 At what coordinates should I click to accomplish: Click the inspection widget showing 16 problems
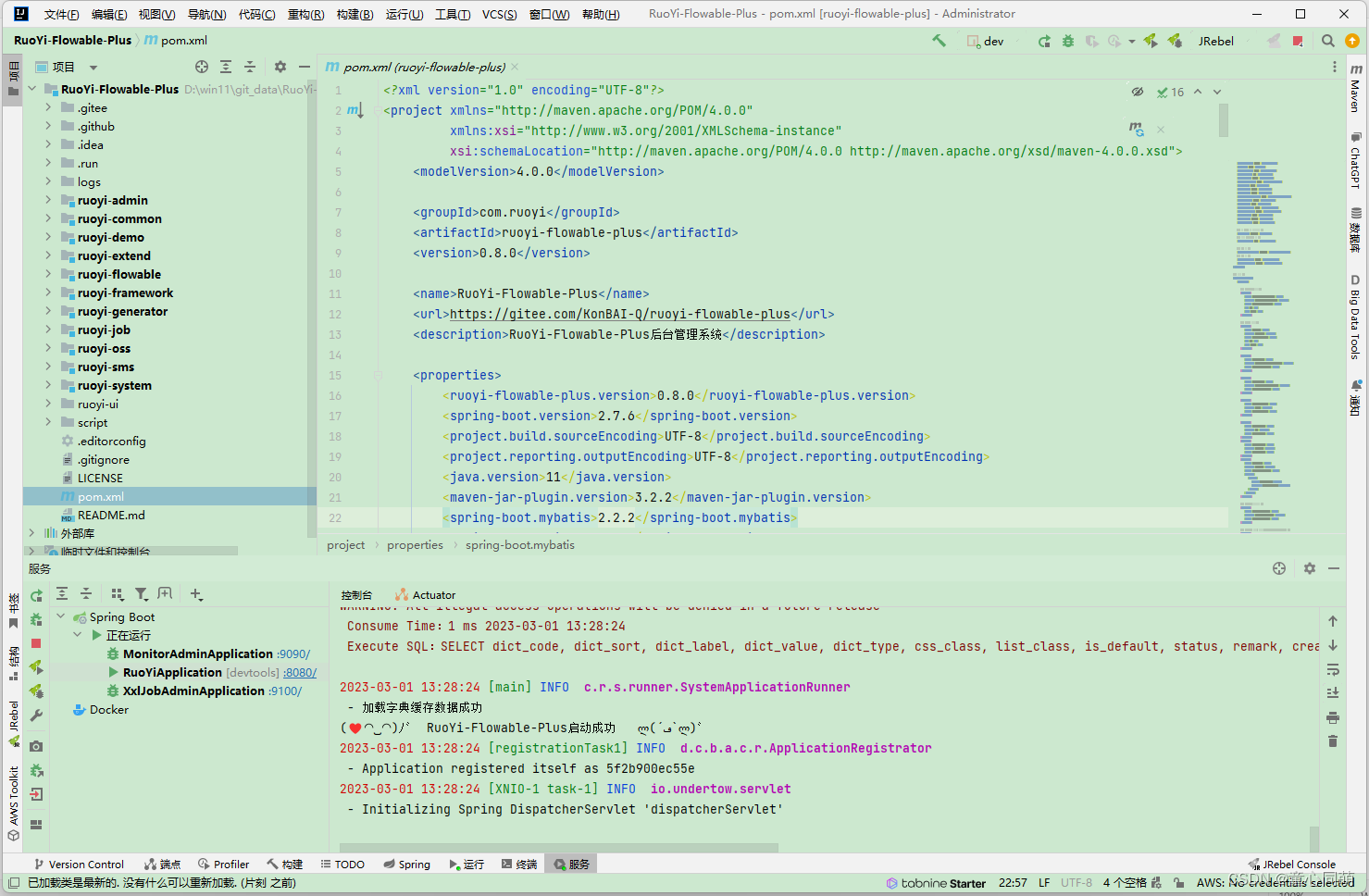[1170, 92]
